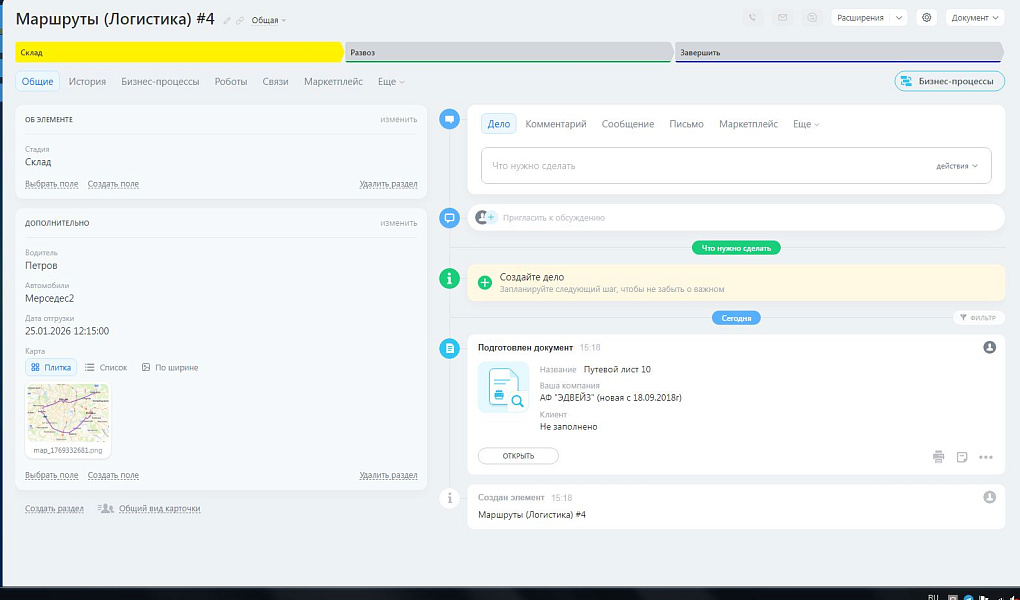Expand the действия dropdown in task field
Viewport: 1020px width, 600px height.
pos(957,166)
